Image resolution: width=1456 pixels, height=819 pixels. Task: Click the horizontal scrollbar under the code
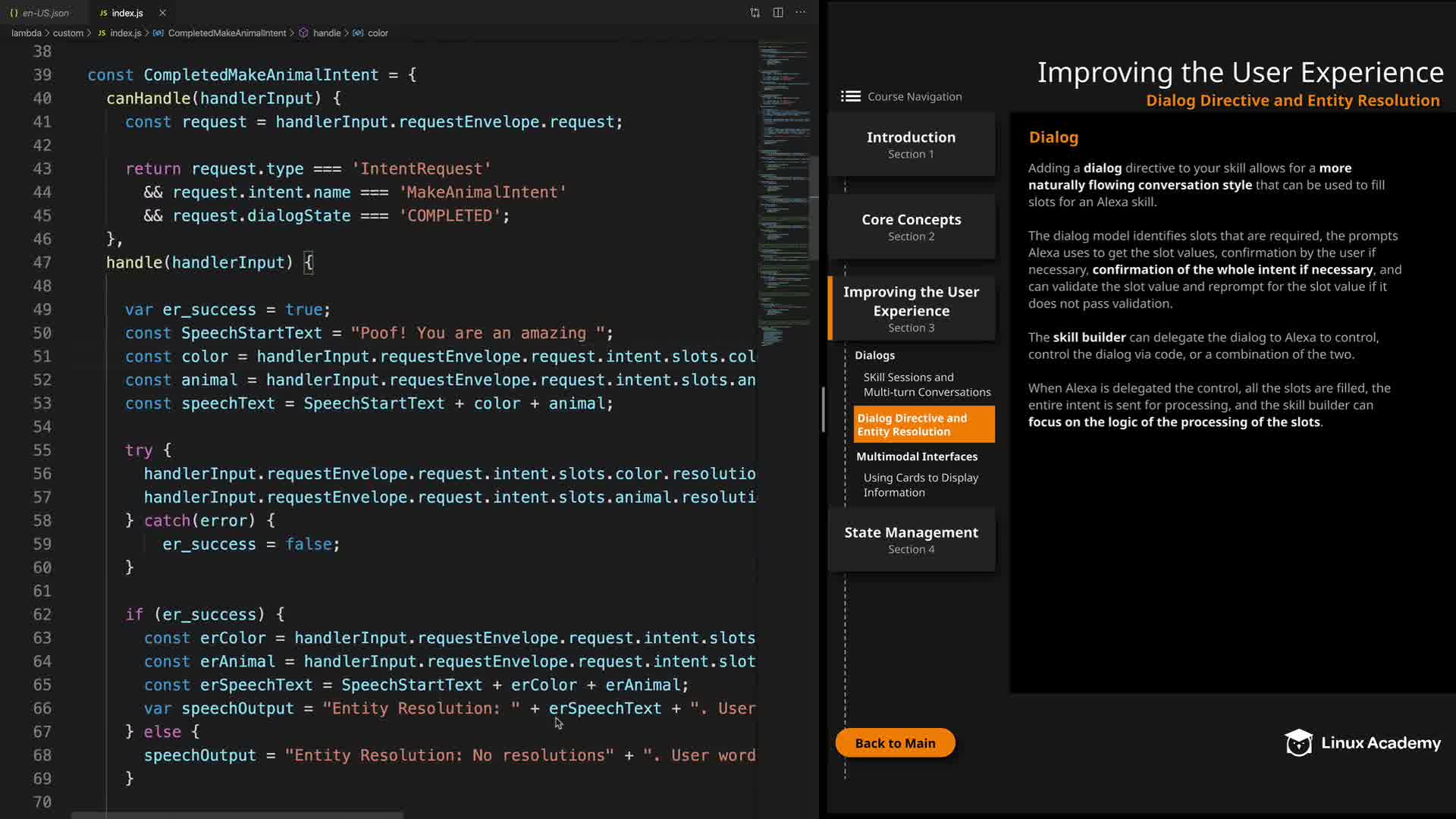[x=237, y=815]
